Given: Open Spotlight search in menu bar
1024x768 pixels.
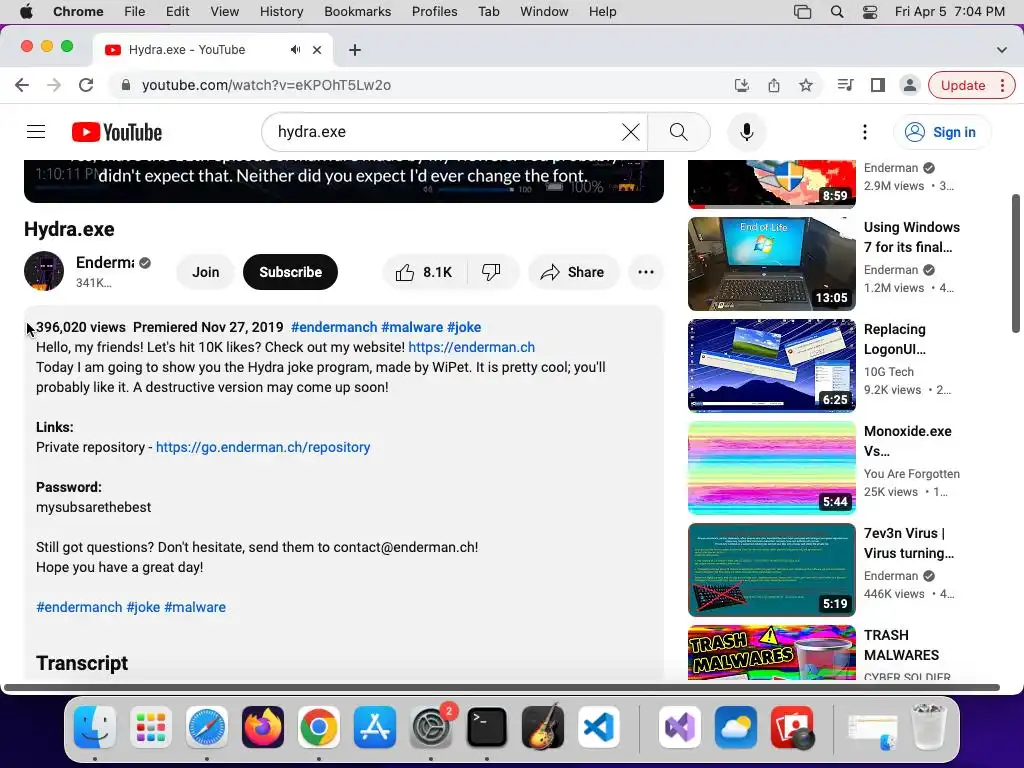Looking at the screenshot, I should click(837, 12).
